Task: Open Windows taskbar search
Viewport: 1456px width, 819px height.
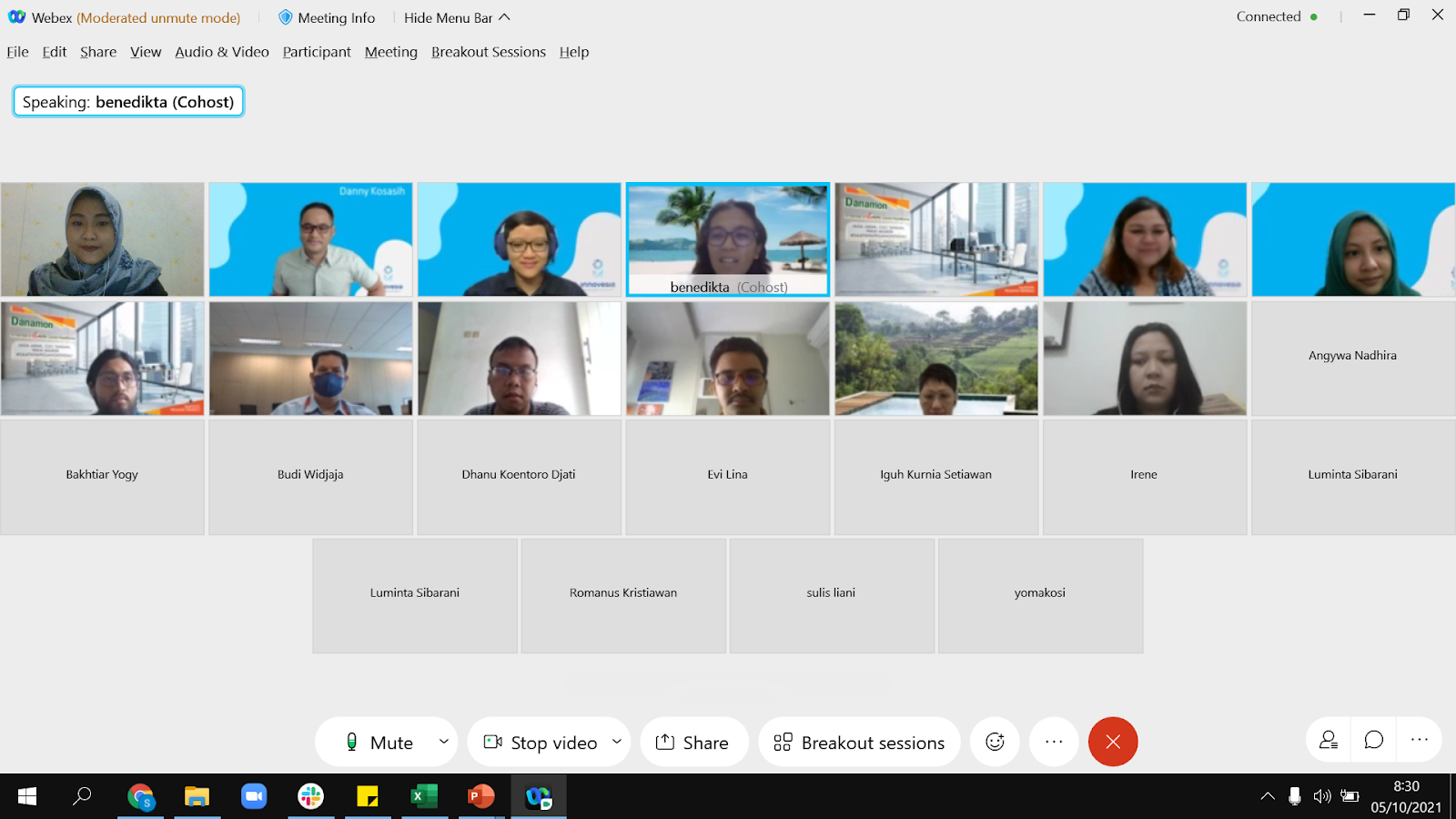Action: click(82, 797)
